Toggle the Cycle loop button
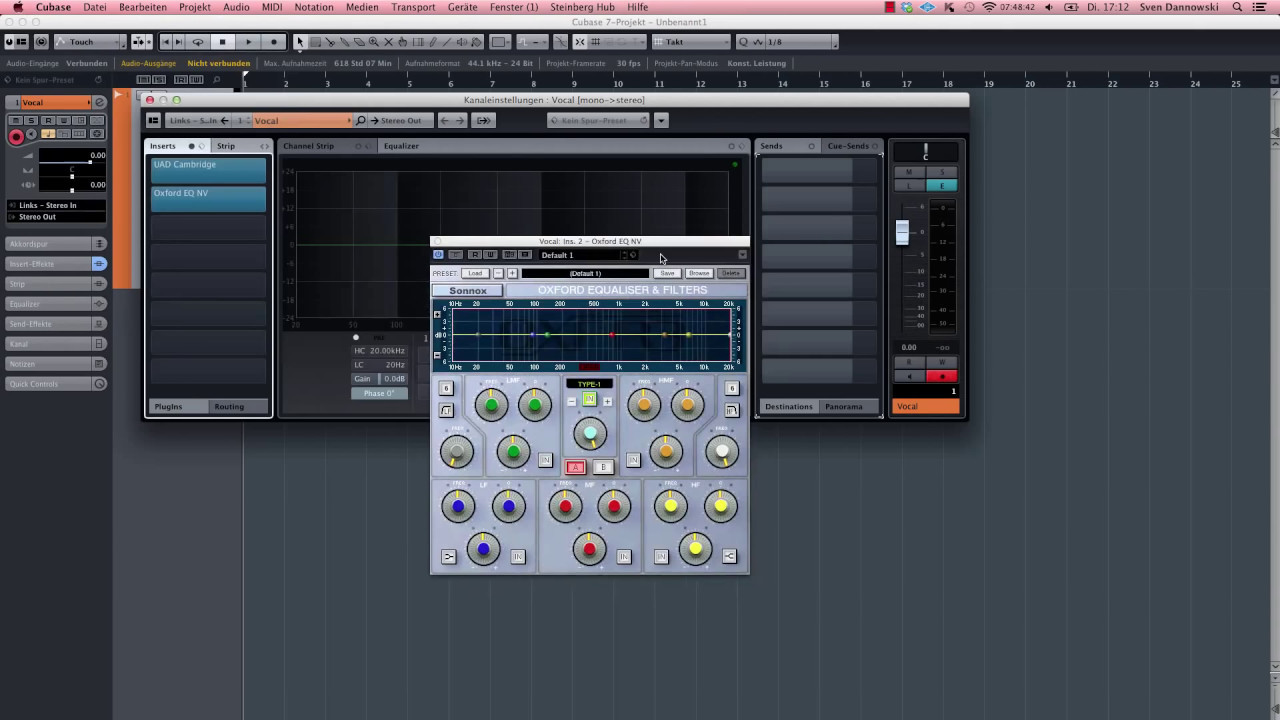This screenshot has height=720, width=1280. pyautogui.click(x=197, y=42)
